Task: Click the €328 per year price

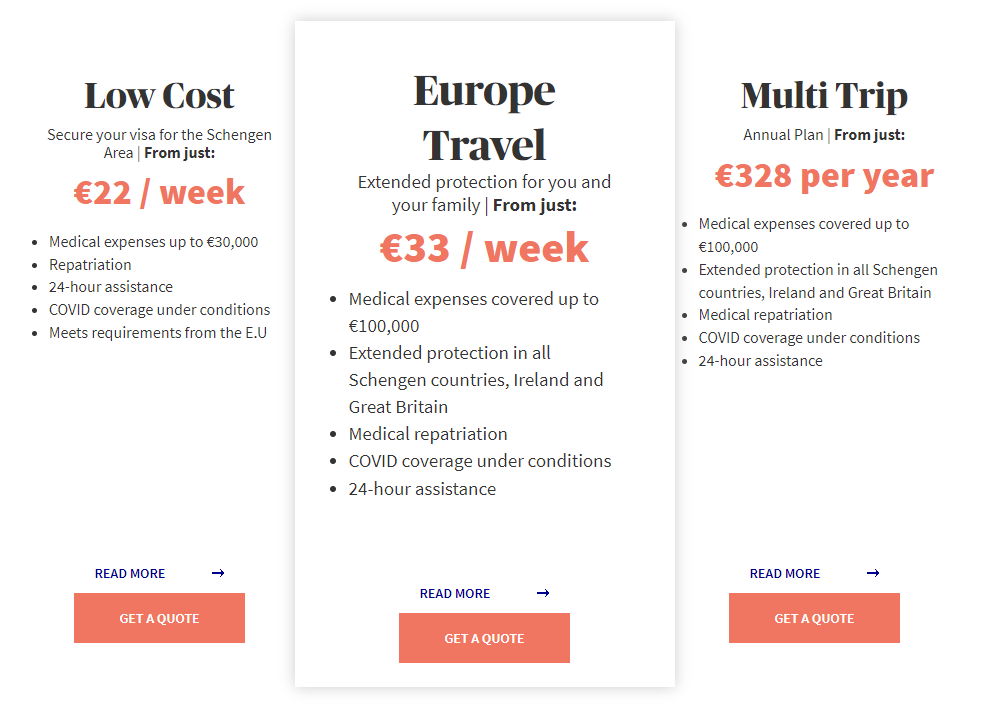Action: [x=824, y=176]
